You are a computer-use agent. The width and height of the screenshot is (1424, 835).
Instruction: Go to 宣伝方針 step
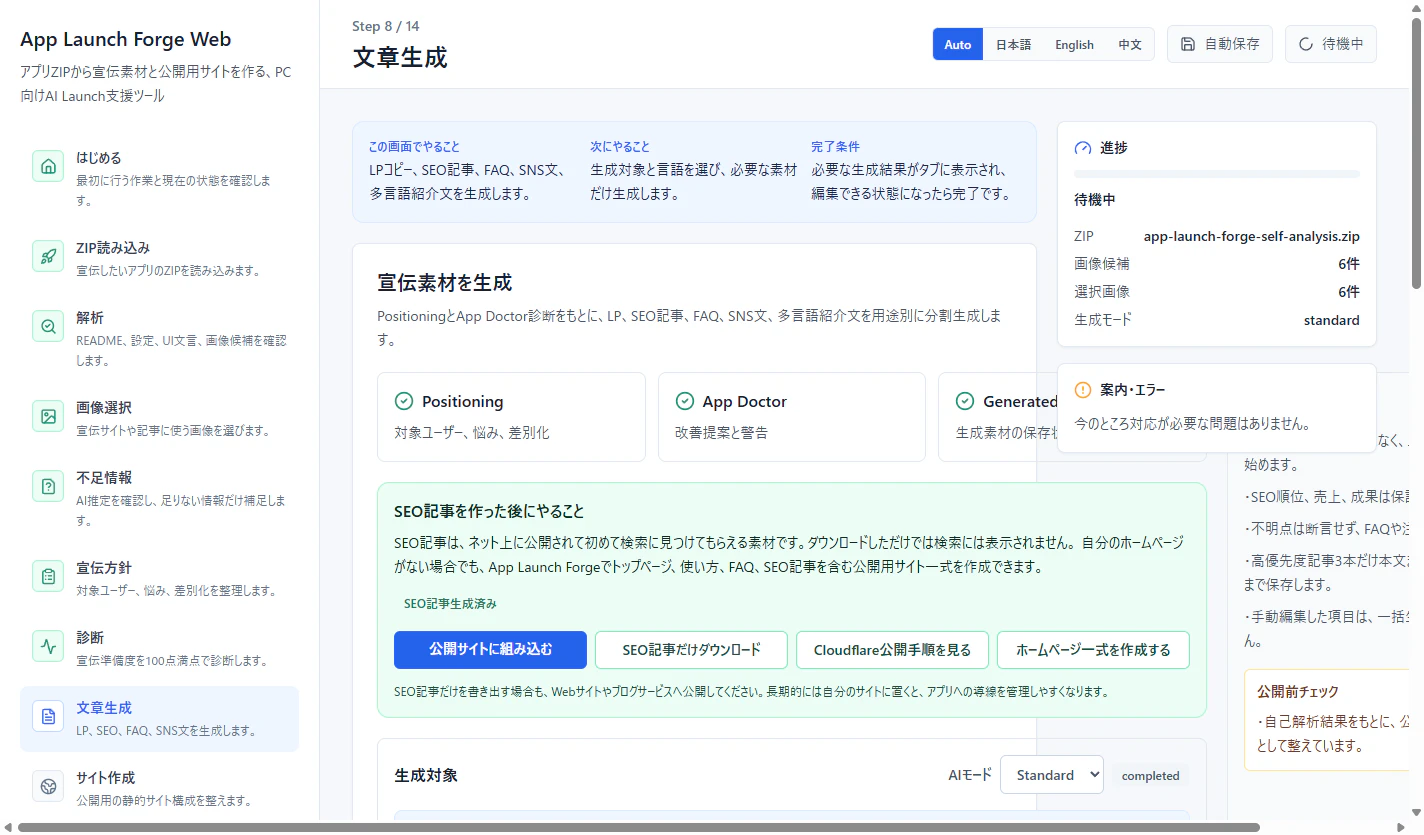point(160,578)
